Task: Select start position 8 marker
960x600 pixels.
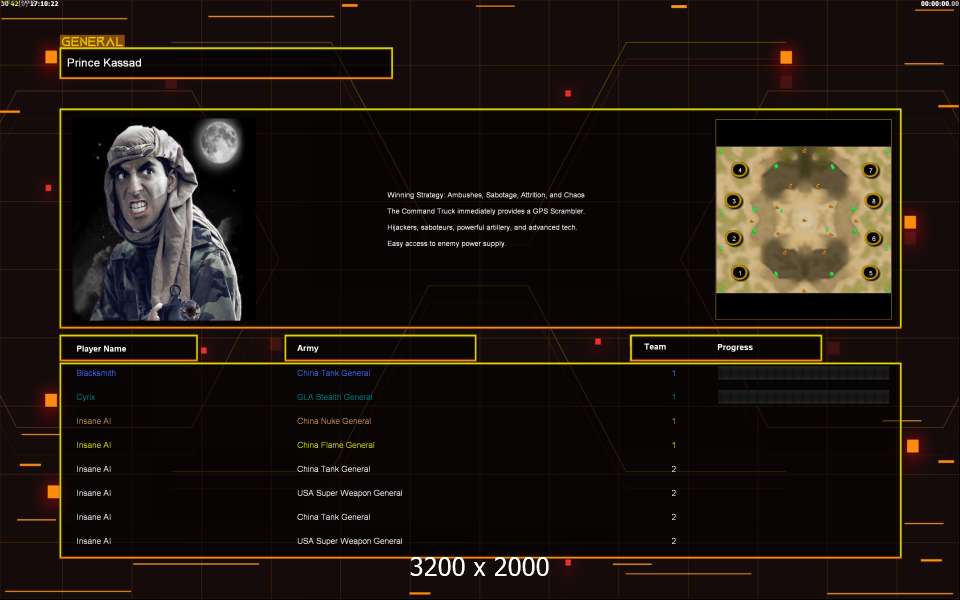Action: pyautogui.click(x=874, y=201)
